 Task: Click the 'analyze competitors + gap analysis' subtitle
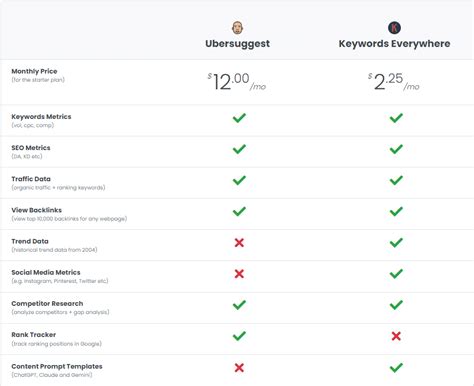[x=60, y=312]
